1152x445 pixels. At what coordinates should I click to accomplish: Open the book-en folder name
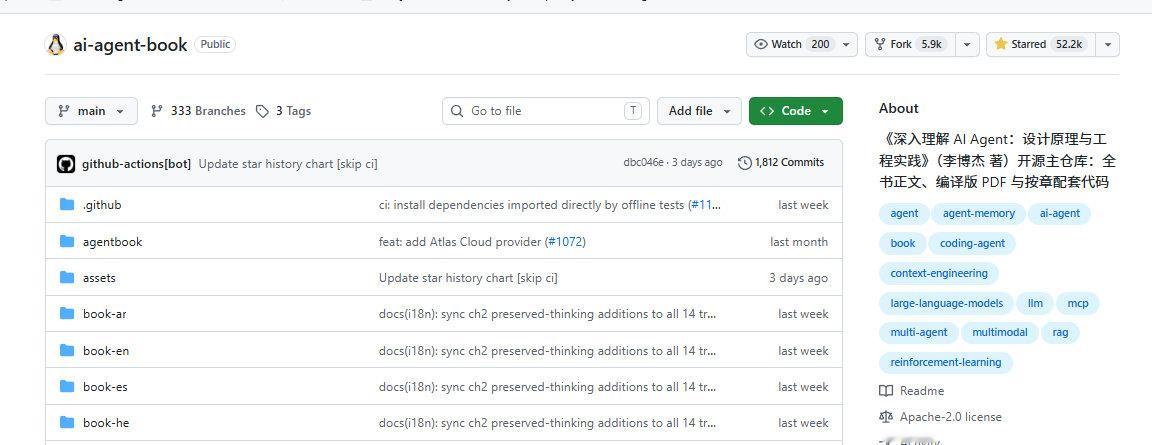[x=106, y=350]
